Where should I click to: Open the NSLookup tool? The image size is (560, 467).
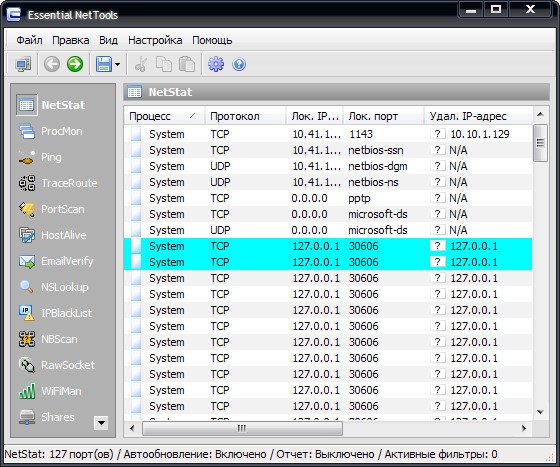point(54,287)
